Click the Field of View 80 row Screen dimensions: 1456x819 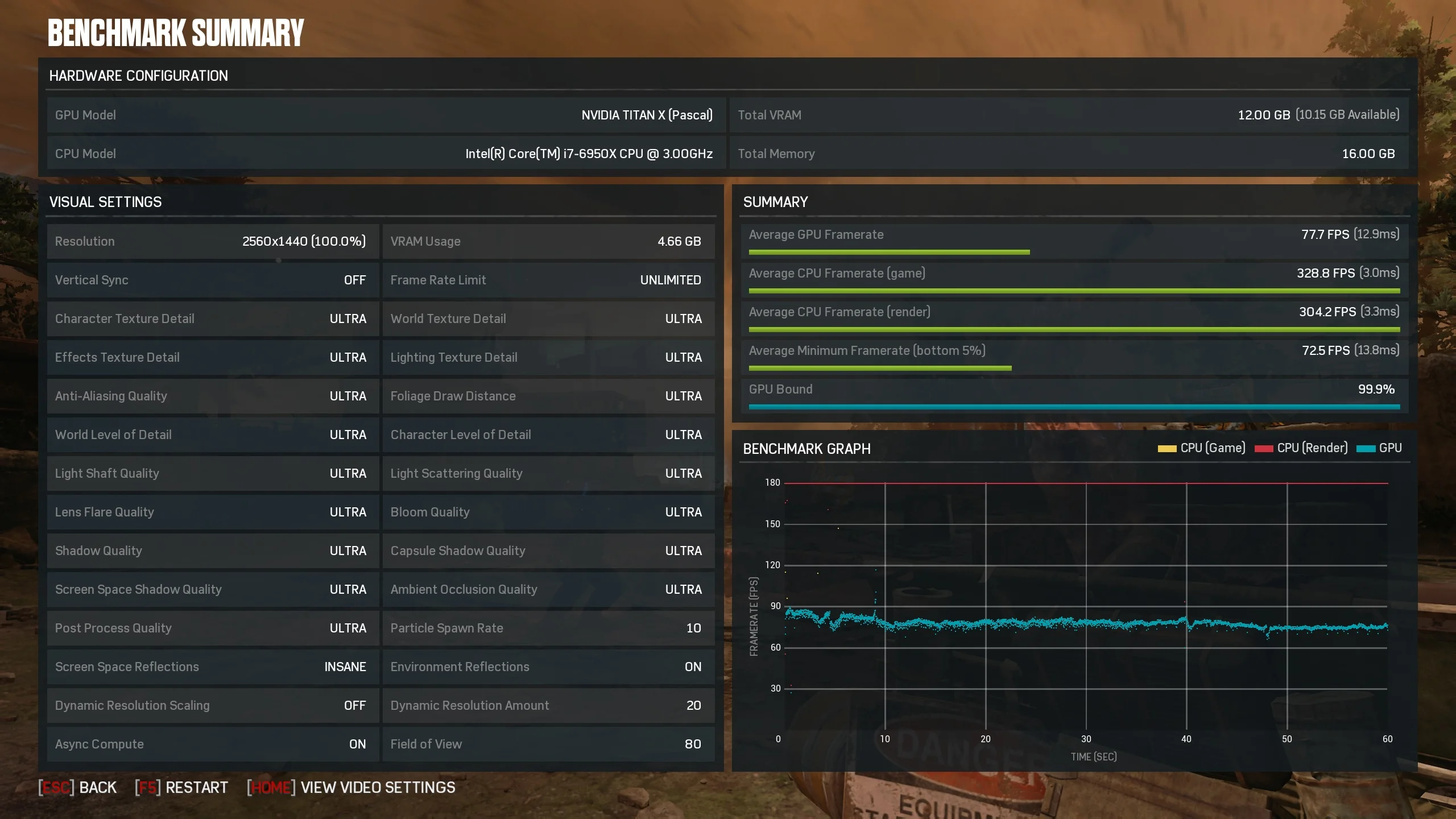point(548,744)
